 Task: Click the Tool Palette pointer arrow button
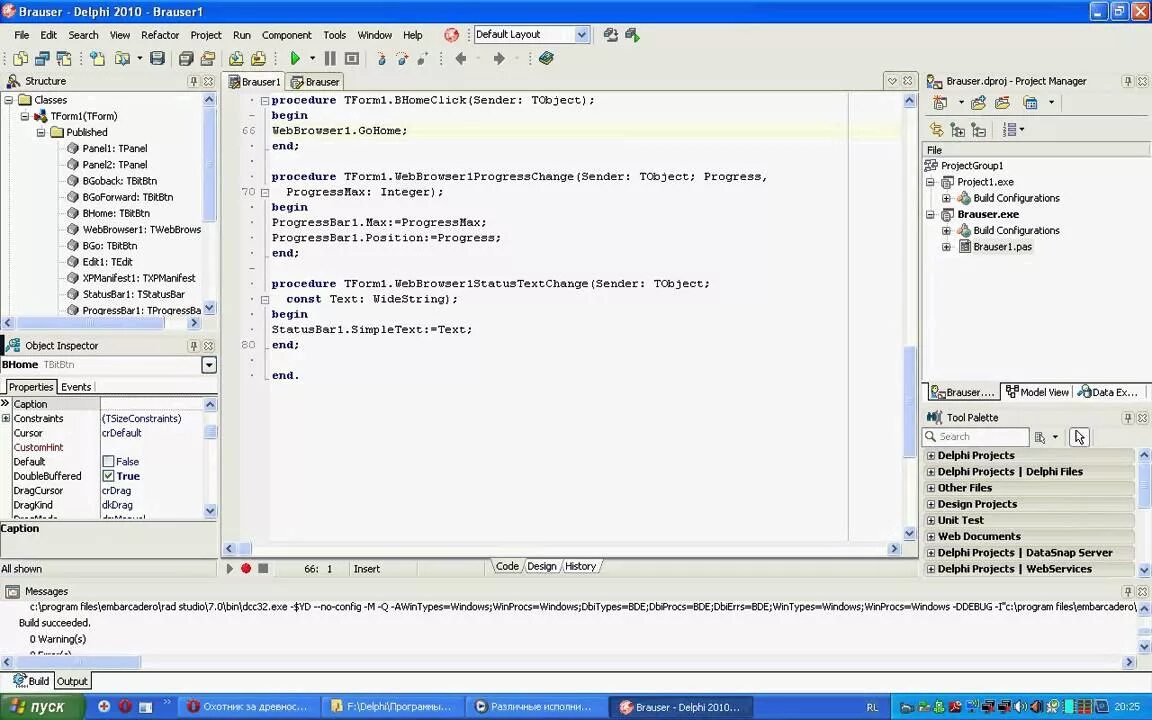pos(1079,437)
